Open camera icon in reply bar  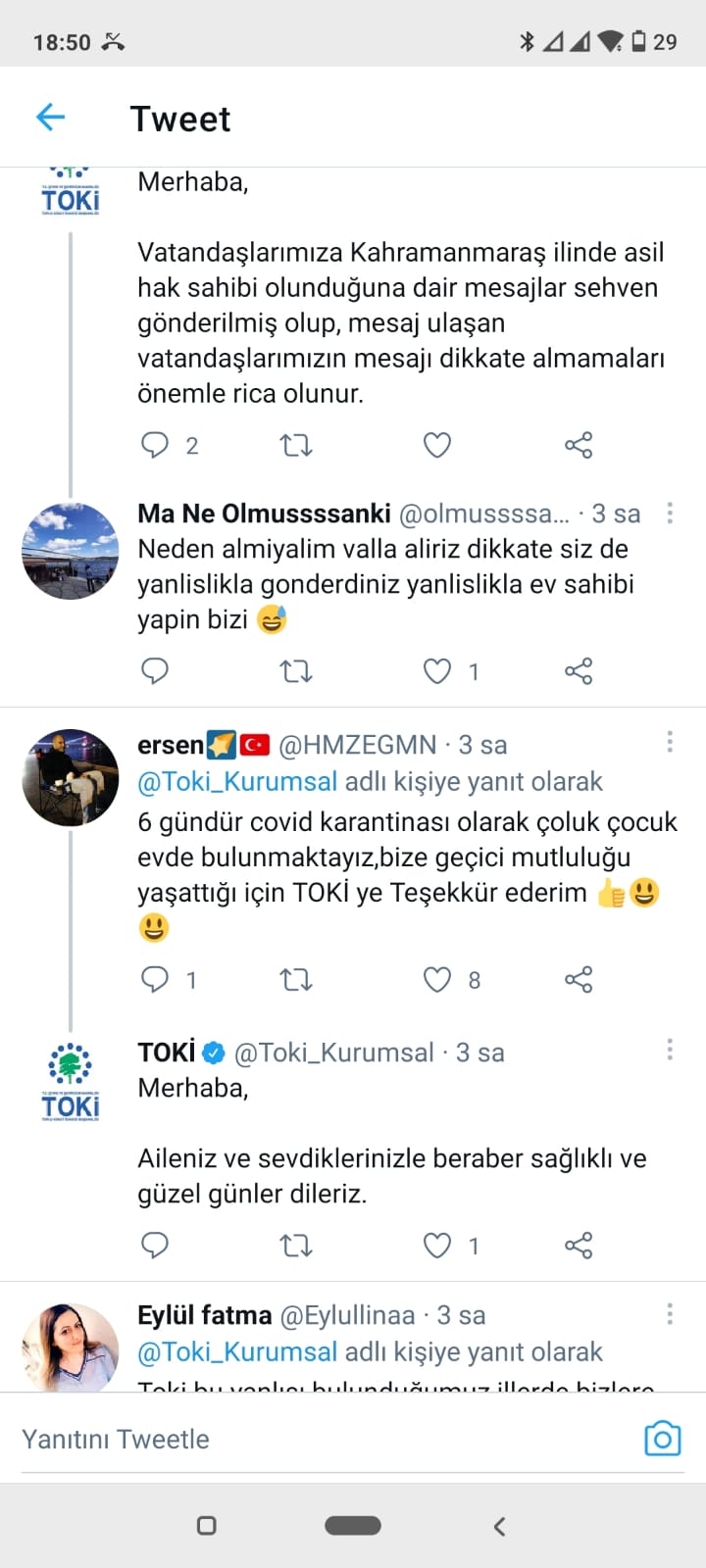tap(662, 1439)
